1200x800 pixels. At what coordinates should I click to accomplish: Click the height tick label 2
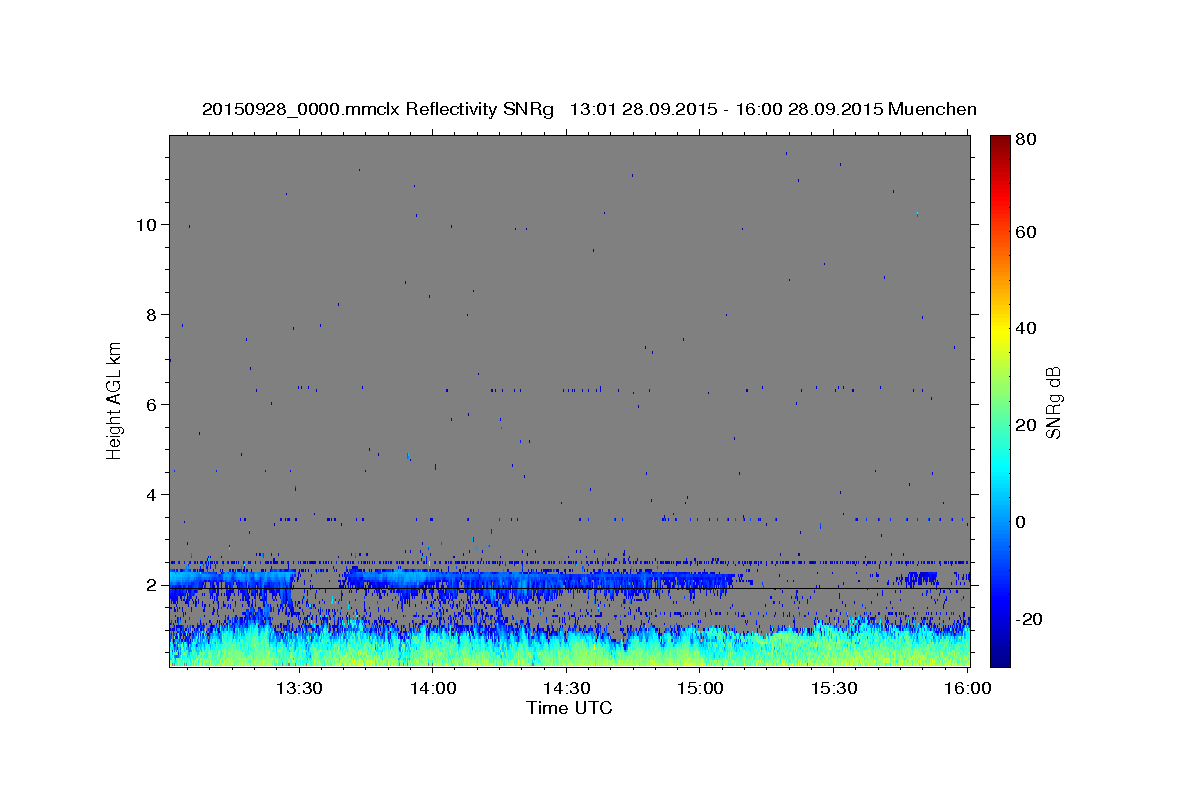point(151,585)
